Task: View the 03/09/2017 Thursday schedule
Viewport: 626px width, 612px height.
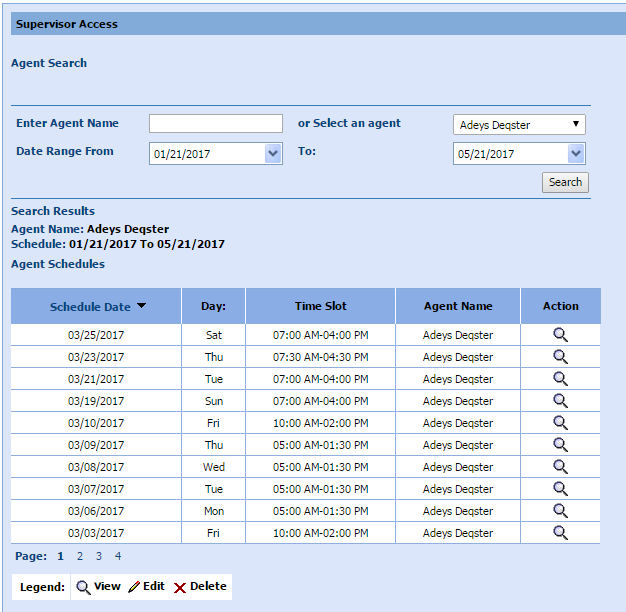Action: point(560,445)
